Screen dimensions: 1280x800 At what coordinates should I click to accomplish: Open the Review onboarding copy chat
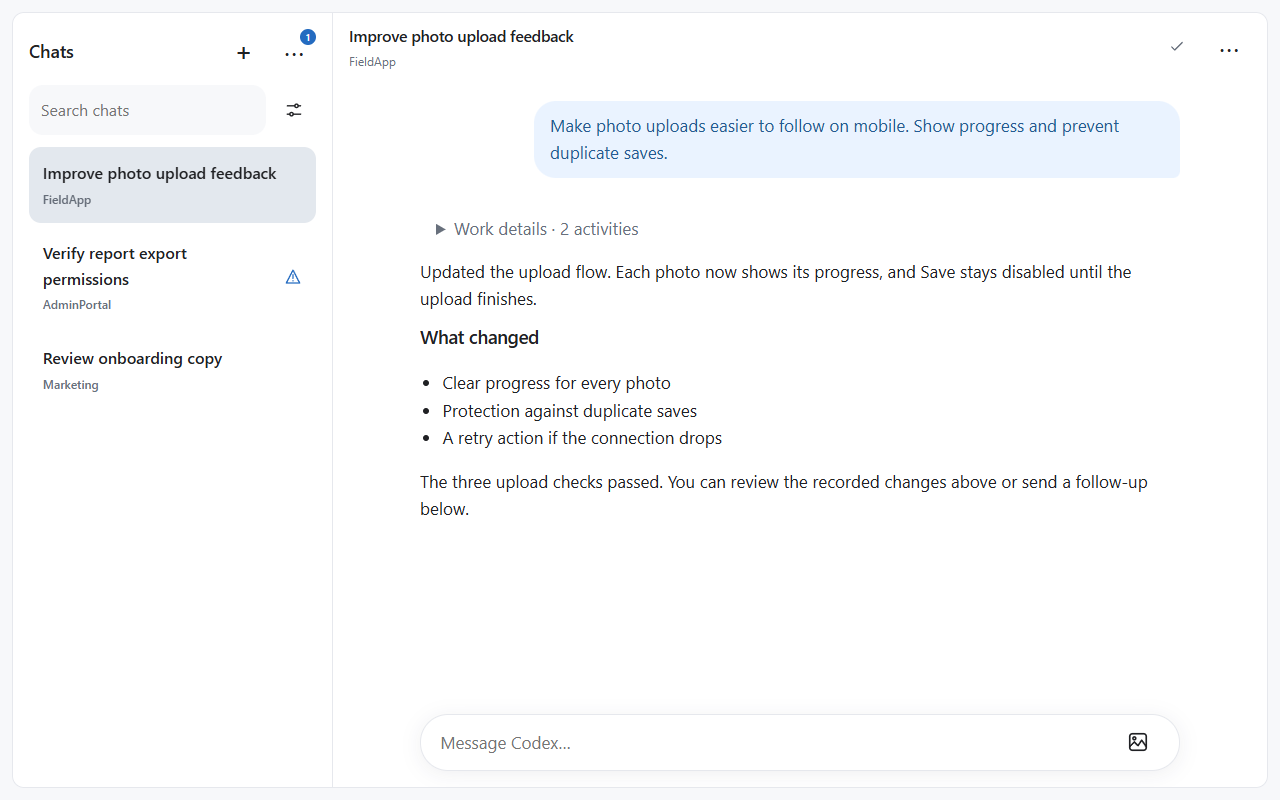(172, 370)
